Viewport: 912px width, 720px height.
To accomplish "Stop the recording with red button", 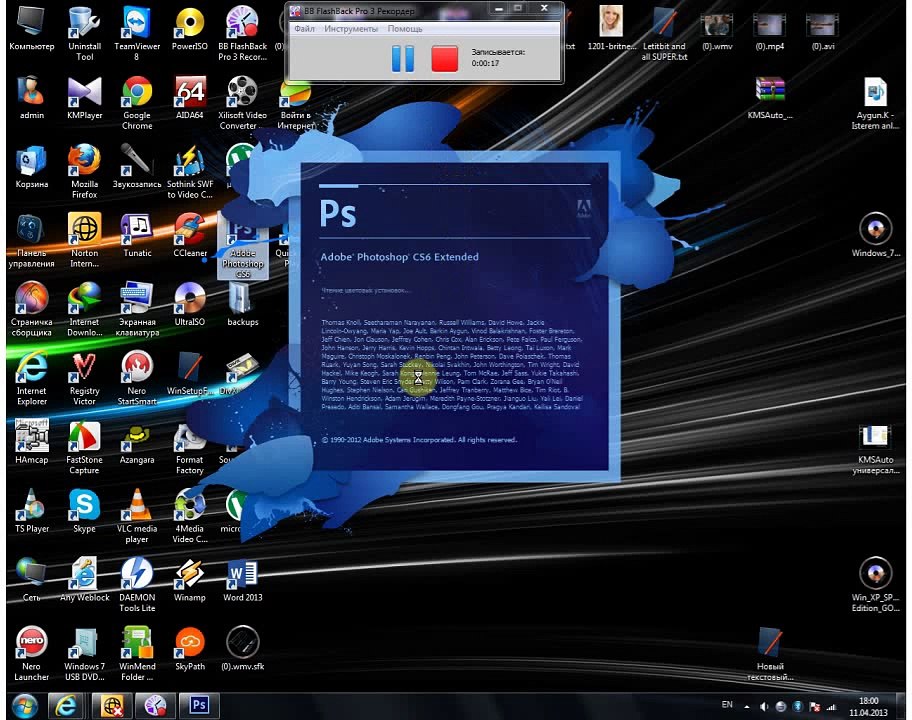I will pos(444,59).
